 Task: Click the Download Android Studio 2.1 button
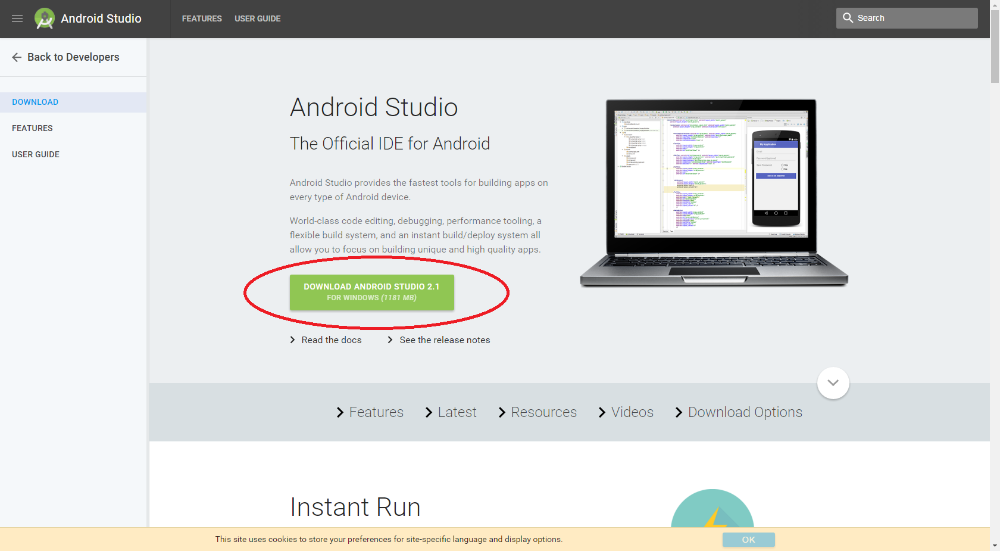(x=372, y=292)
